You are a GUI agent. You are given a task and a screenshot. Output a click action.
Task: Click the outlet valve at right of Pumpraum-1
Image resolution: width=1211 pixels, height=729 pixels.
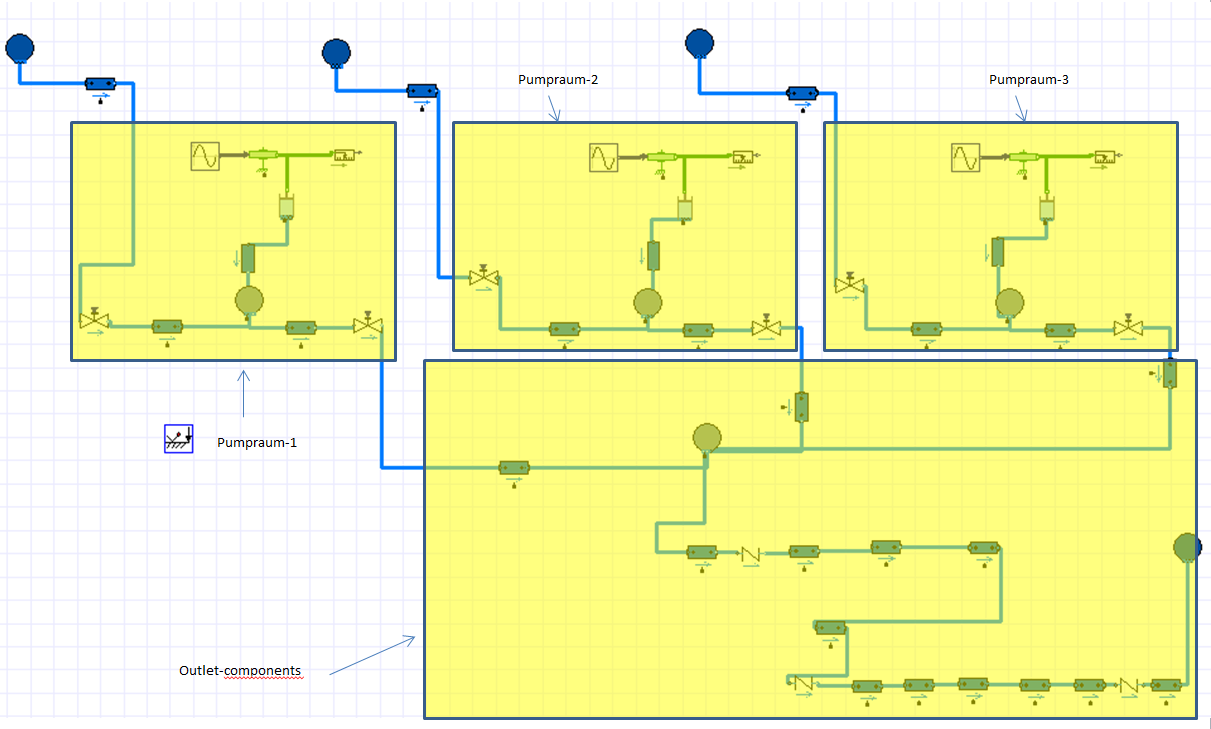pos(367,325)
